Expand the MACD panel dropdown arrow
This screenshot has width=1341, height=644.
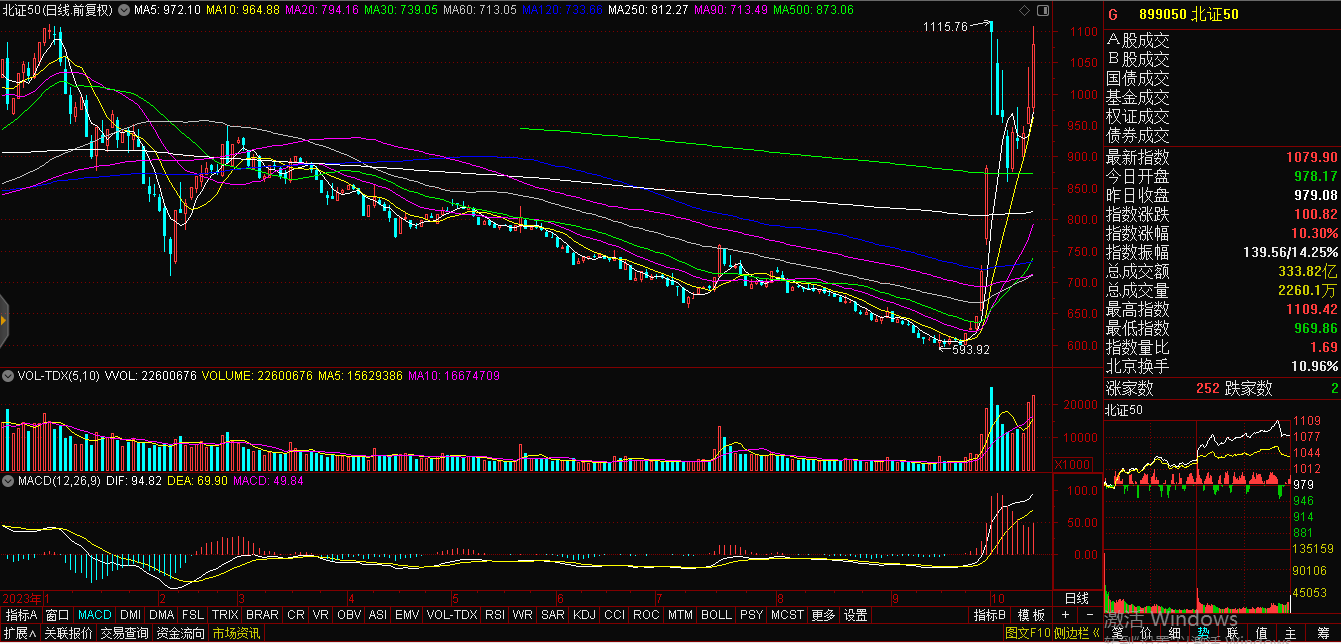coord(9,481)
